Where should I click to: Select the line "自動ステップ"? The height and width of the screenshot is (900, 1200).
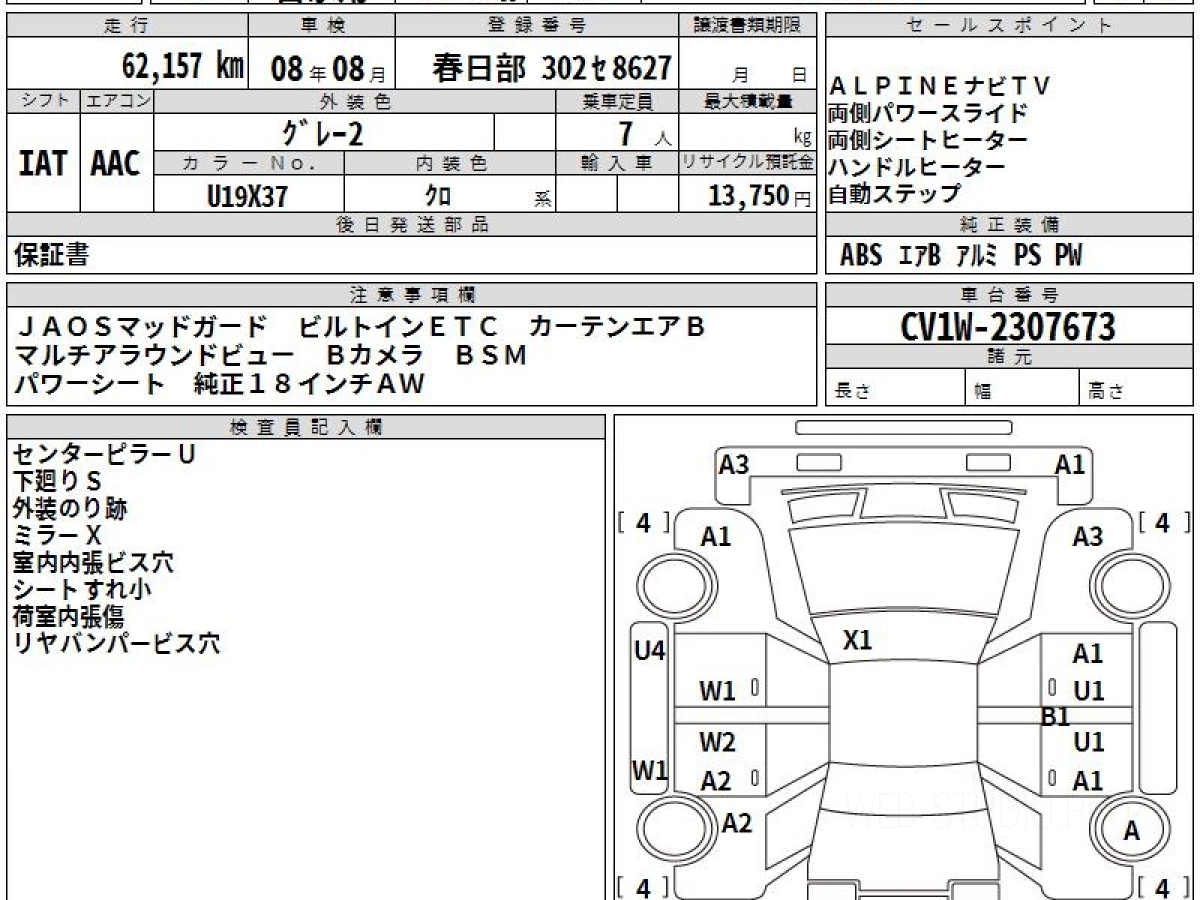click(894, 194)
